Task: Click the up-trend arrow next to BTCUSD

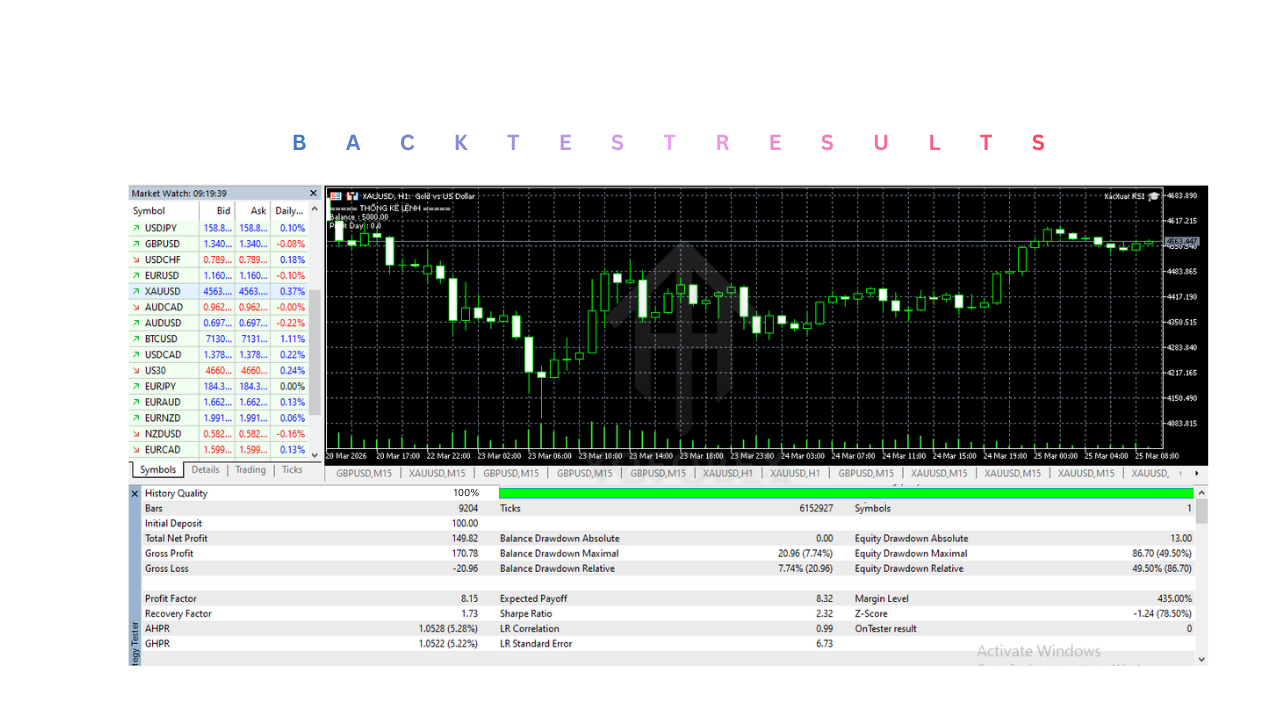Action: tap(137, 338)
